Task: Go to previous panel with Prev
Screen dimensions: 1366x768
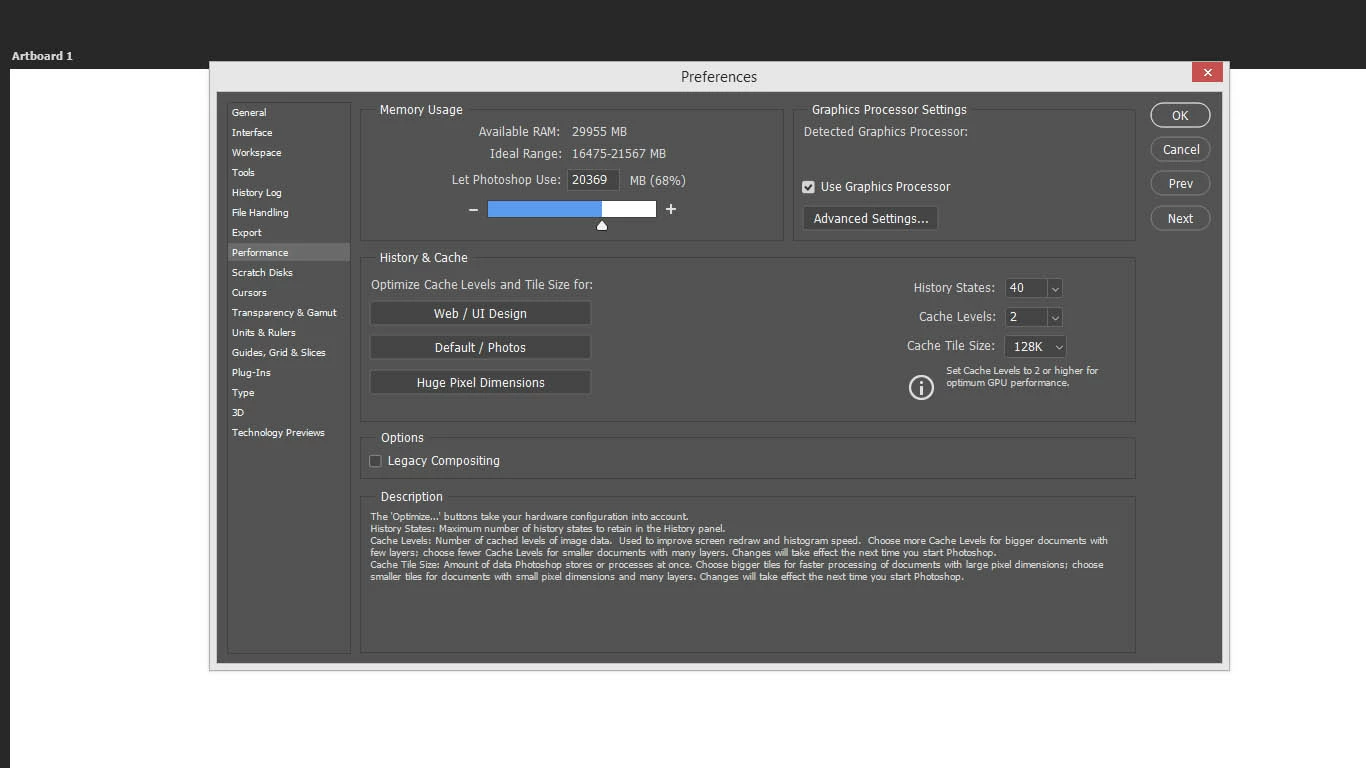Action: click(x=1180, y=184)
